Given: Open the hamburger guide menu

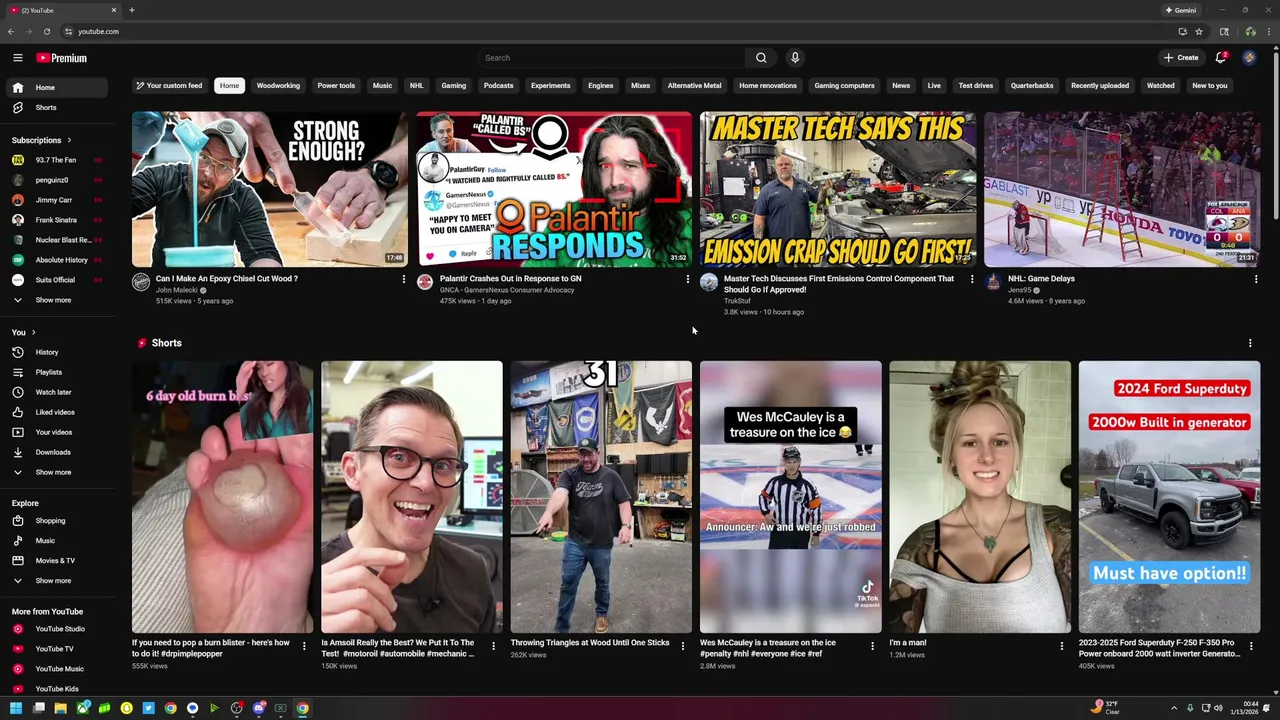Looking at the screenshot, I should tap(17, 58).
